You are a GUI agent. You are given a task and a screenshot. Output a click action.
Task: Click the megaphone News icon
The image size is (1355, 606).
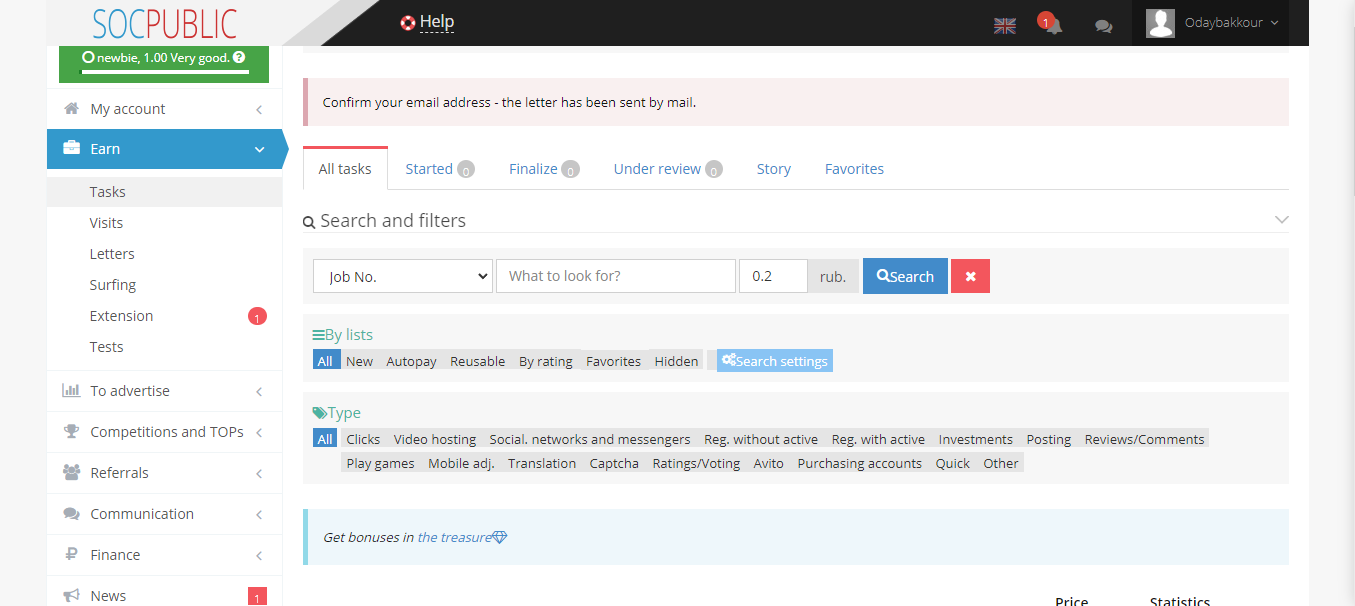pyautogui.click(x=71, y=595)
